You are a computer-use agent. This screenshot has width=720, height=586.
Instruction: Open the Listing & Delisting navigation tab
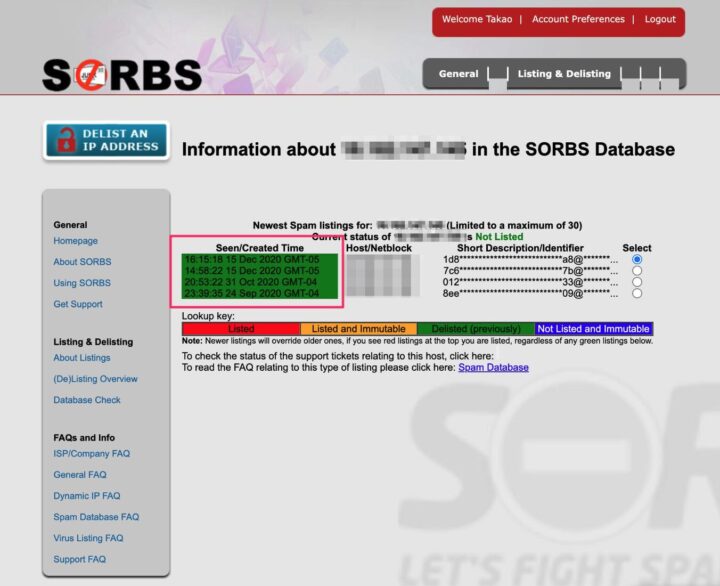coord(564,73)
